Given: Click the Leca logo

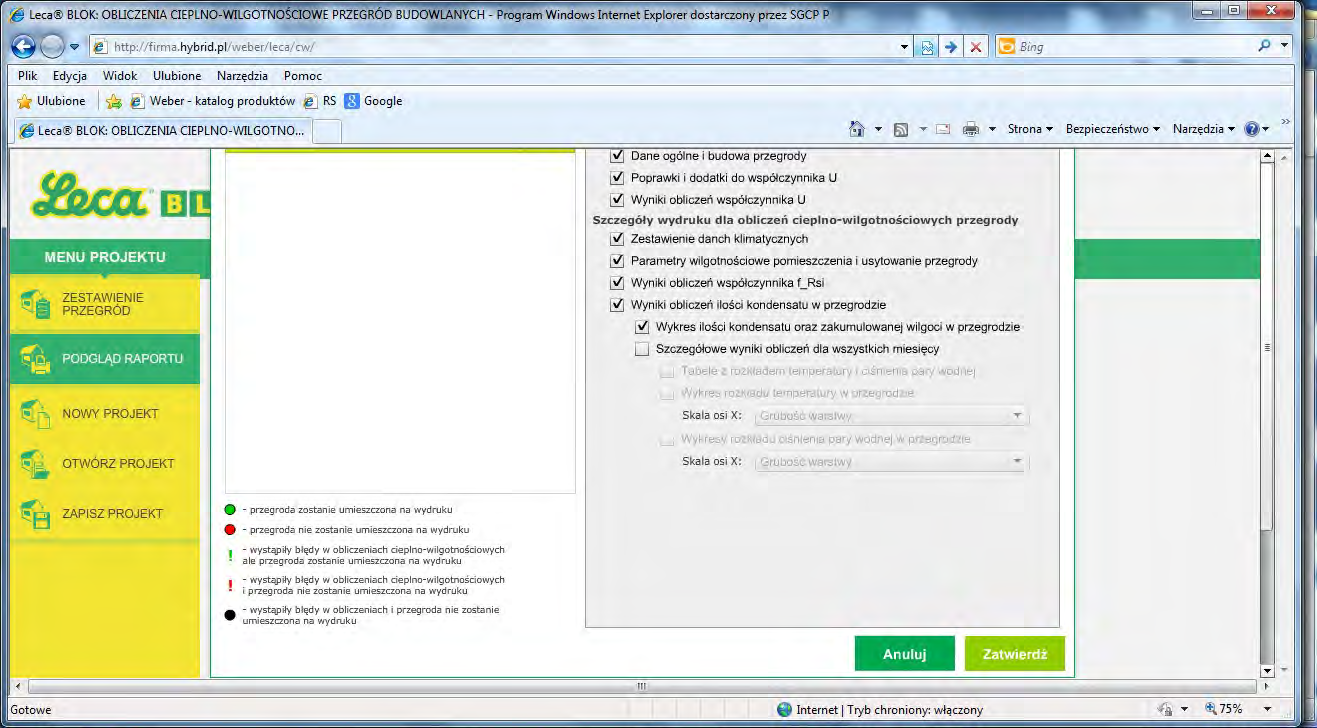Looking at the screenshot, I should [x=91, y=195].
